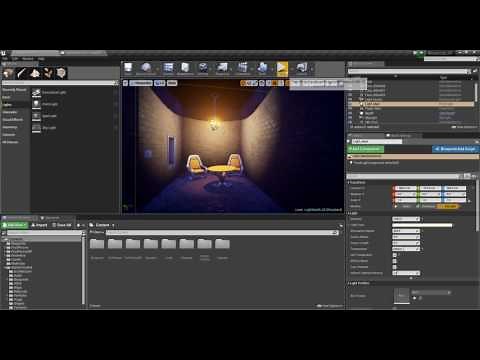Select the viewport scale gizmo tool
This screenshot has height=360, width=480.
coord(255,83)
